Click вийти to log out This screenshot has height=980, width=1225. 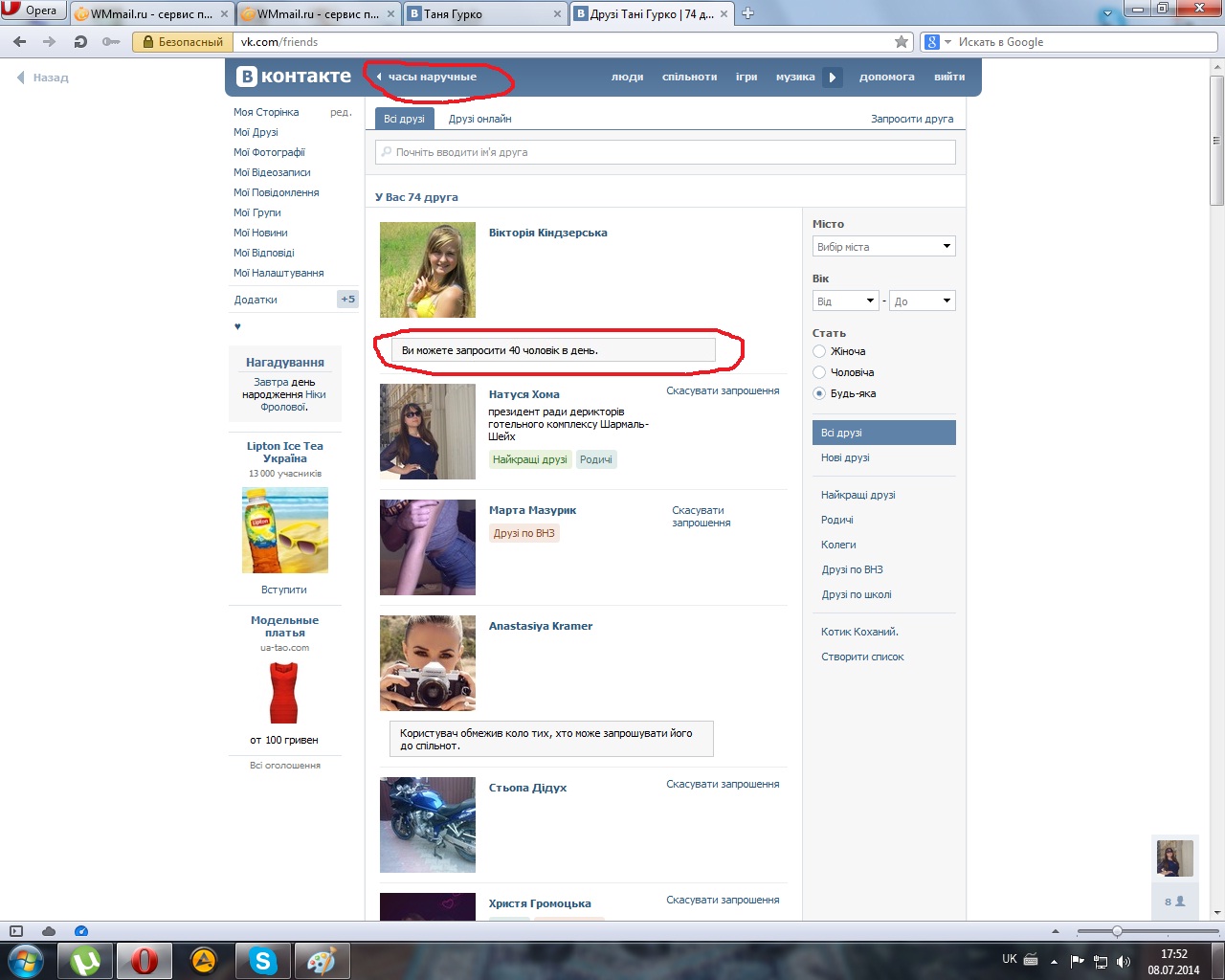[949, 77]
